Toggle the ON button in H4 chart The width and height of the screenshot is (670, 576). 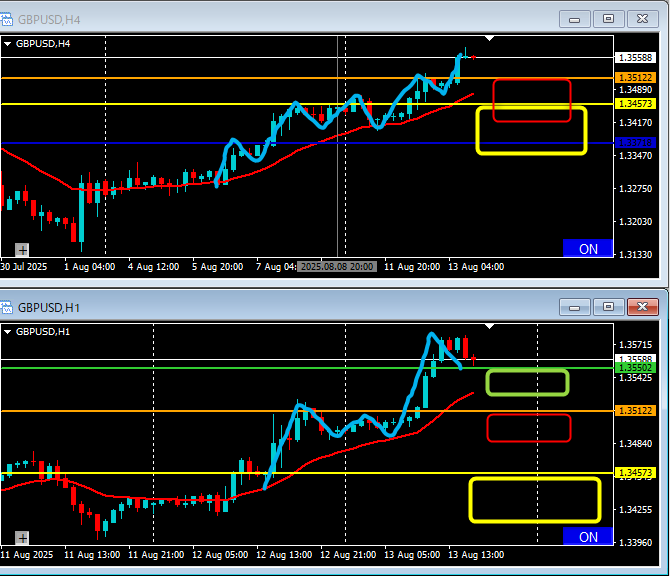point(588,248)
